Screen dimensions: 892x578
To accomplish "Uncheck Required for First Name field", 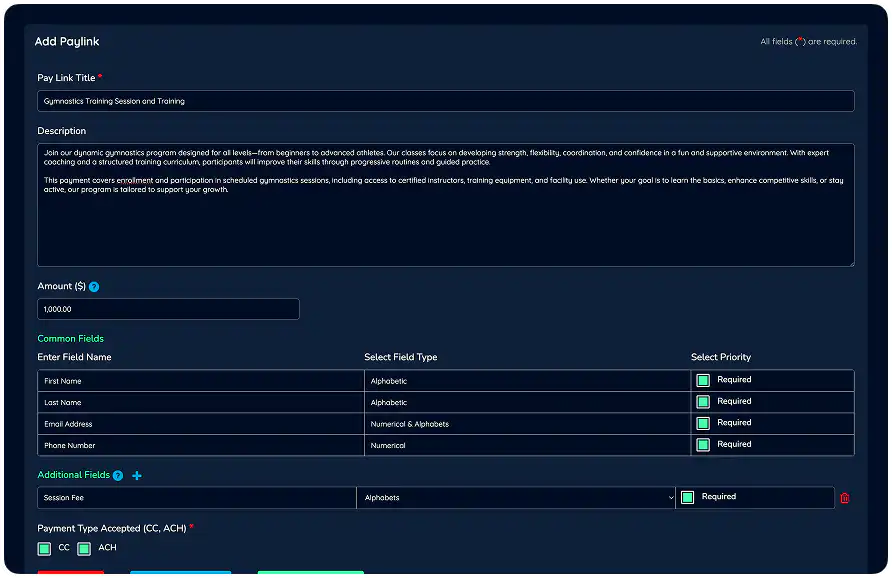I will [702, 380].
